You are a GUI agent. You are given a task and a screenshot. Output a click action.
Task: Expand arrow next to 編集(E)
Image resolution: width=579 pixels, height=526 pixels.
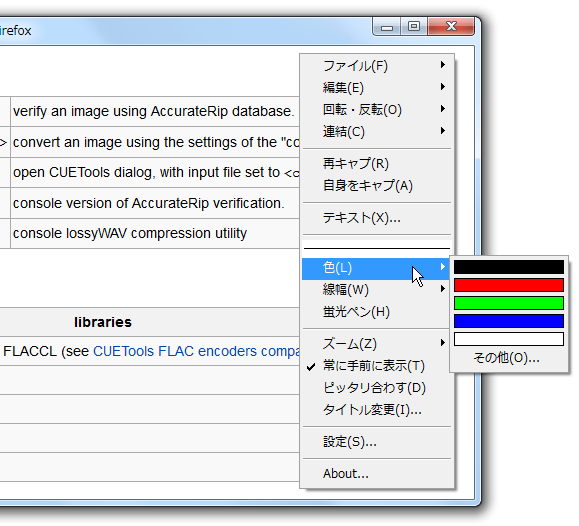click(443, 87)
